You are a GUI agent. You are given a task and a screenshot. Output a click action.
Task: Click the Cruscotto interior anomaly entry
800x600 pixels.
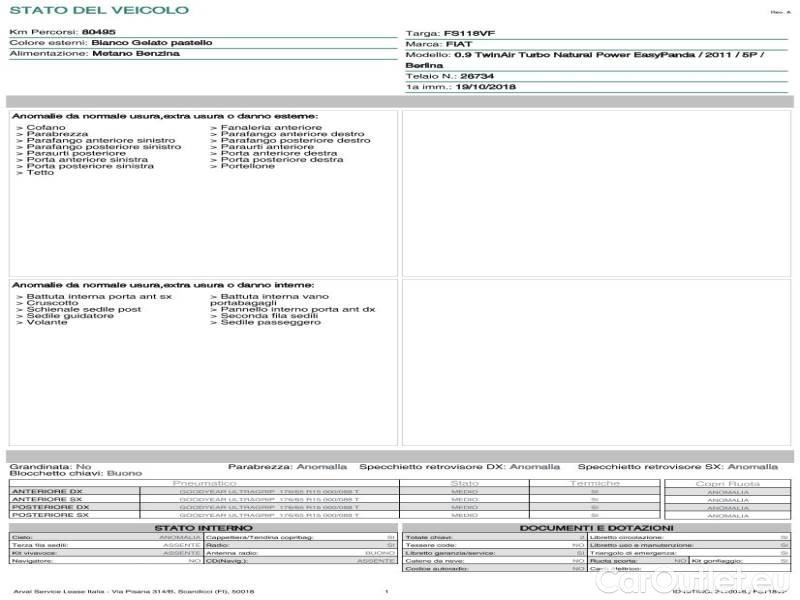[50, 303]
